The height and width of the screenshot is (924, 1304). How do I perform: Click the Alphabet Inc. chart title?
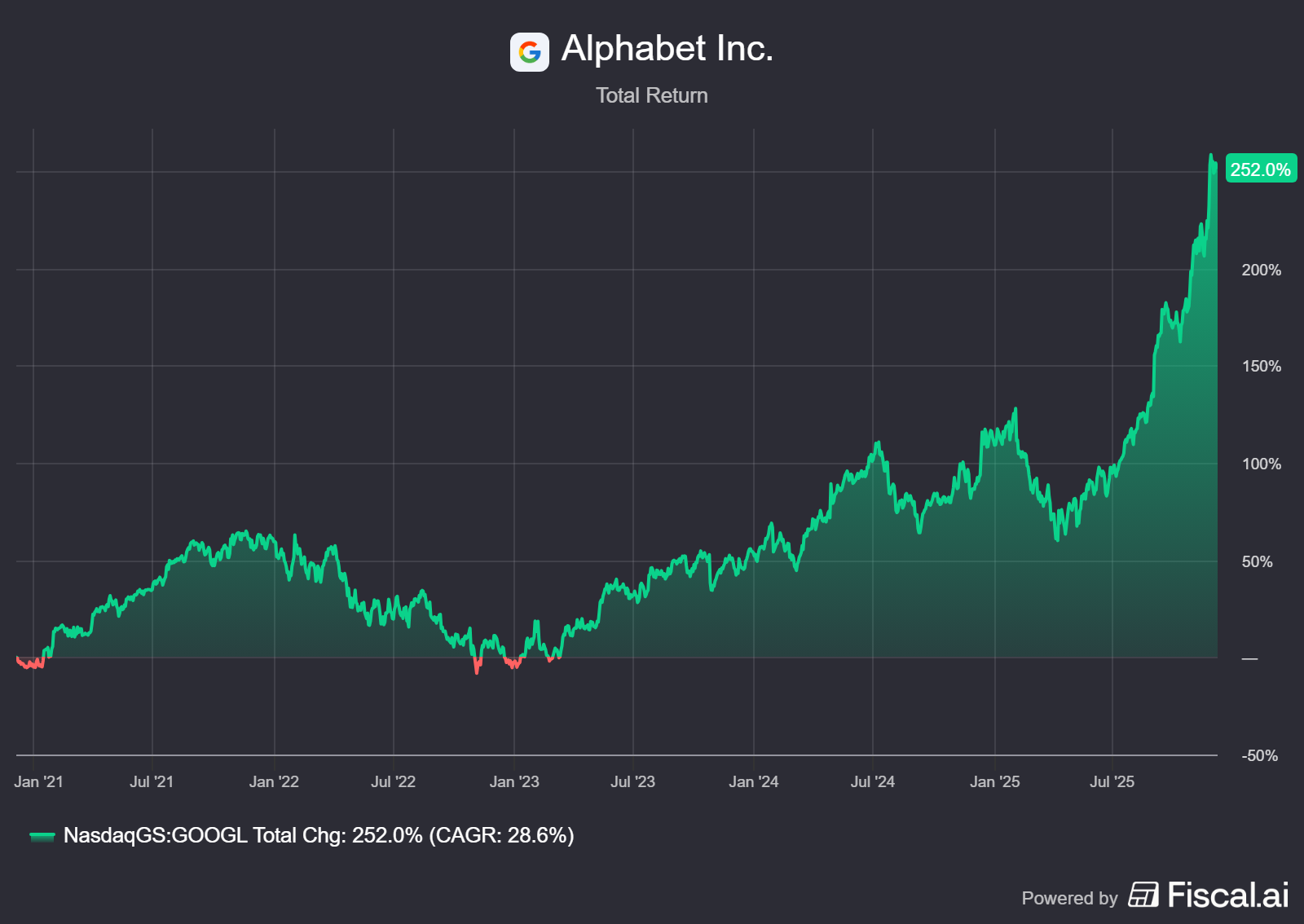point(667,49)
